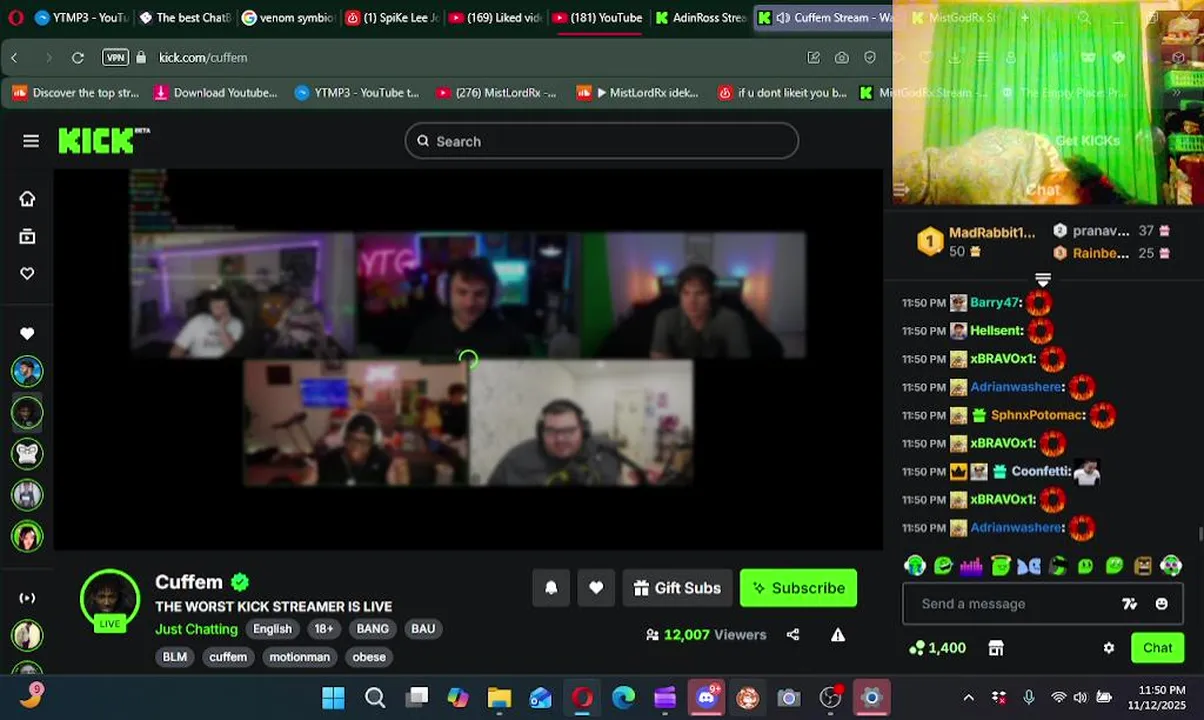This screenshot has width=1204, height=720.
Task: Click into the Kick search field
Action: 602,141
